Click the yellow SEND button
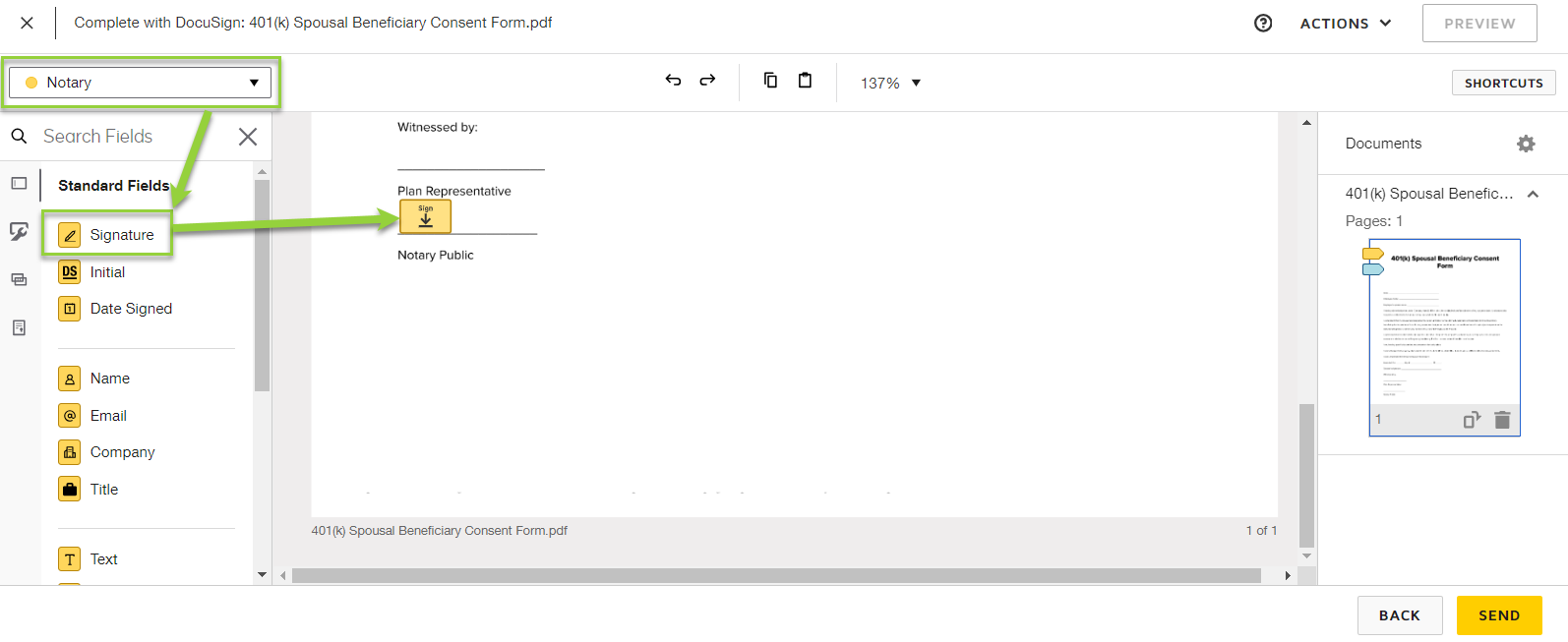This screenshot has width=1568, height=642. [x=1498, y=615]
